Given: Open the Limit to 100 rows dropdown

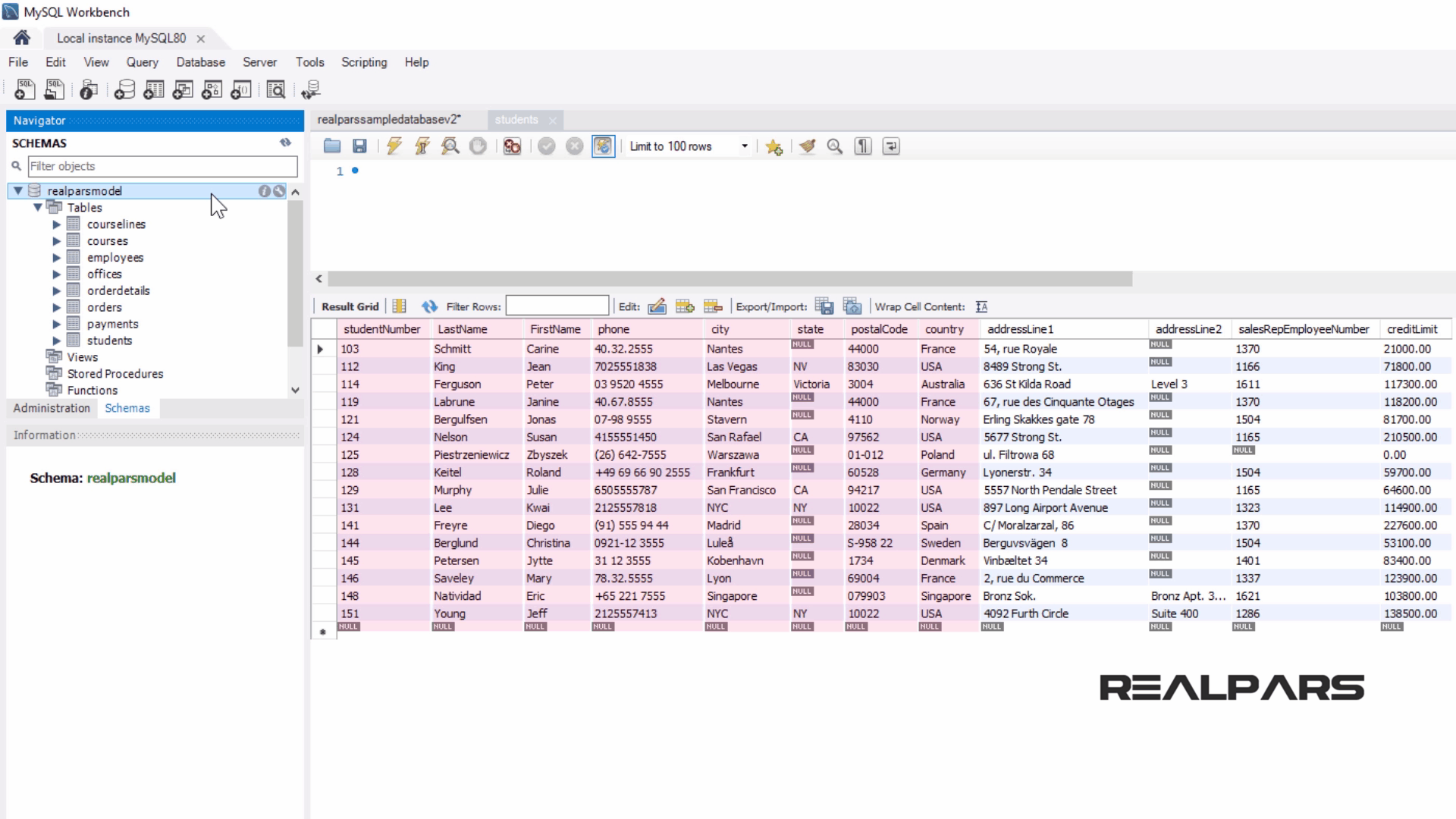Looking at the screenshot, I should [745, 146].
